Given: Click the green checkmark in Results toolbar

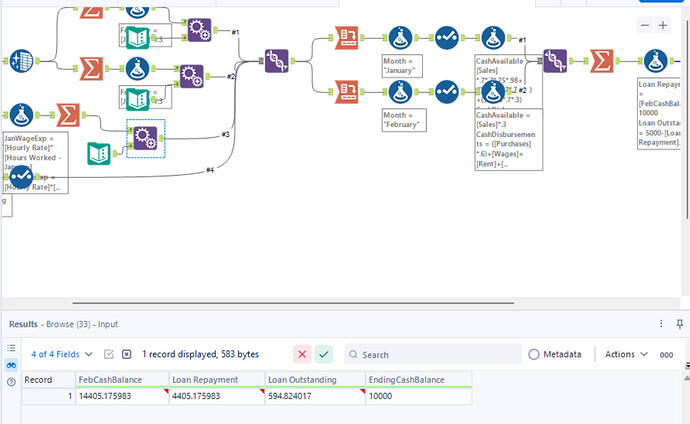Looking at the screenshot, I should [323, 354].
